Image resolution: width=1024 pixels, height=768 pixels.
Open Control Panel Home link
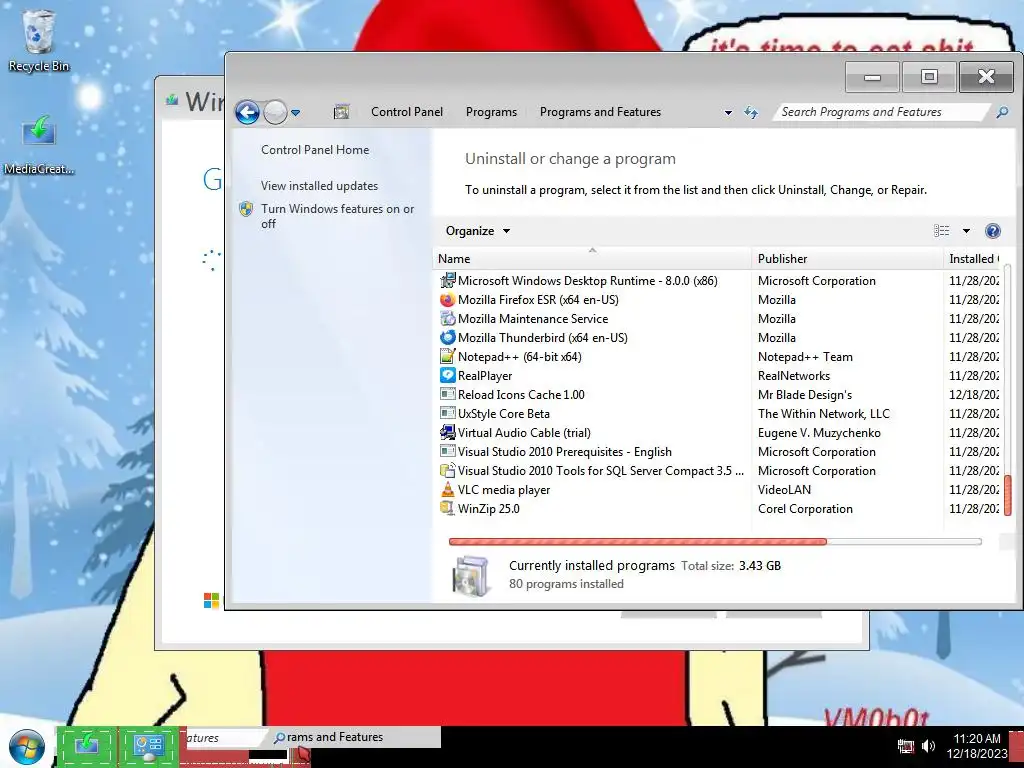(315, 150)
